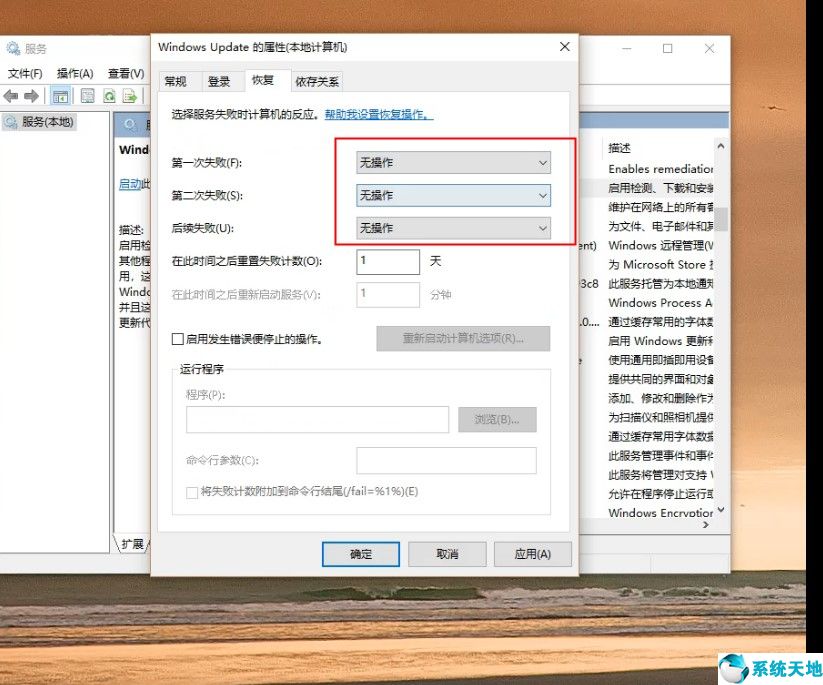Click the scroll-right arrow under services list

706,524
